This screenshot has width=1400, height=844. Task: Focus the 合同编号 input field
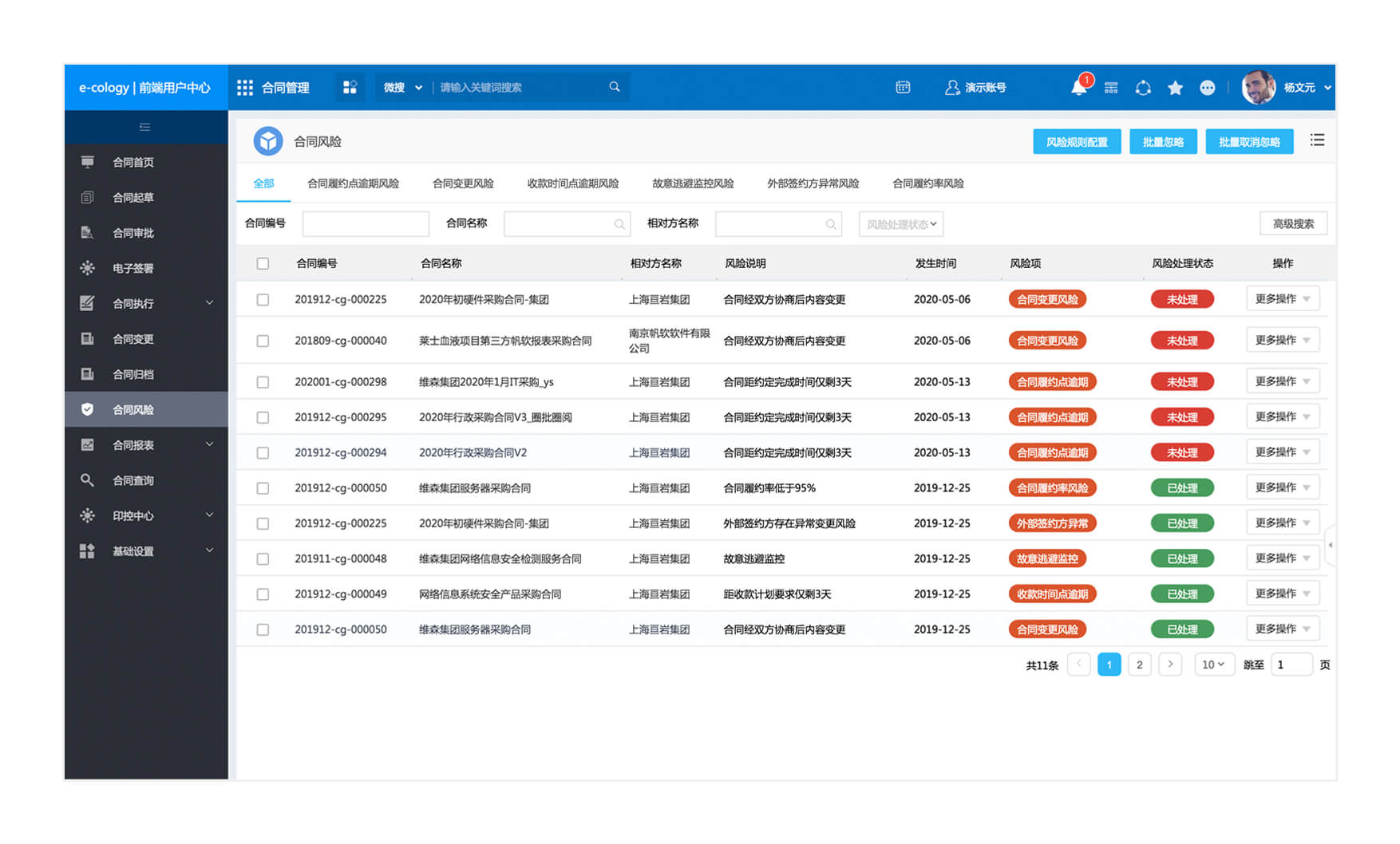tap(366, 224)
